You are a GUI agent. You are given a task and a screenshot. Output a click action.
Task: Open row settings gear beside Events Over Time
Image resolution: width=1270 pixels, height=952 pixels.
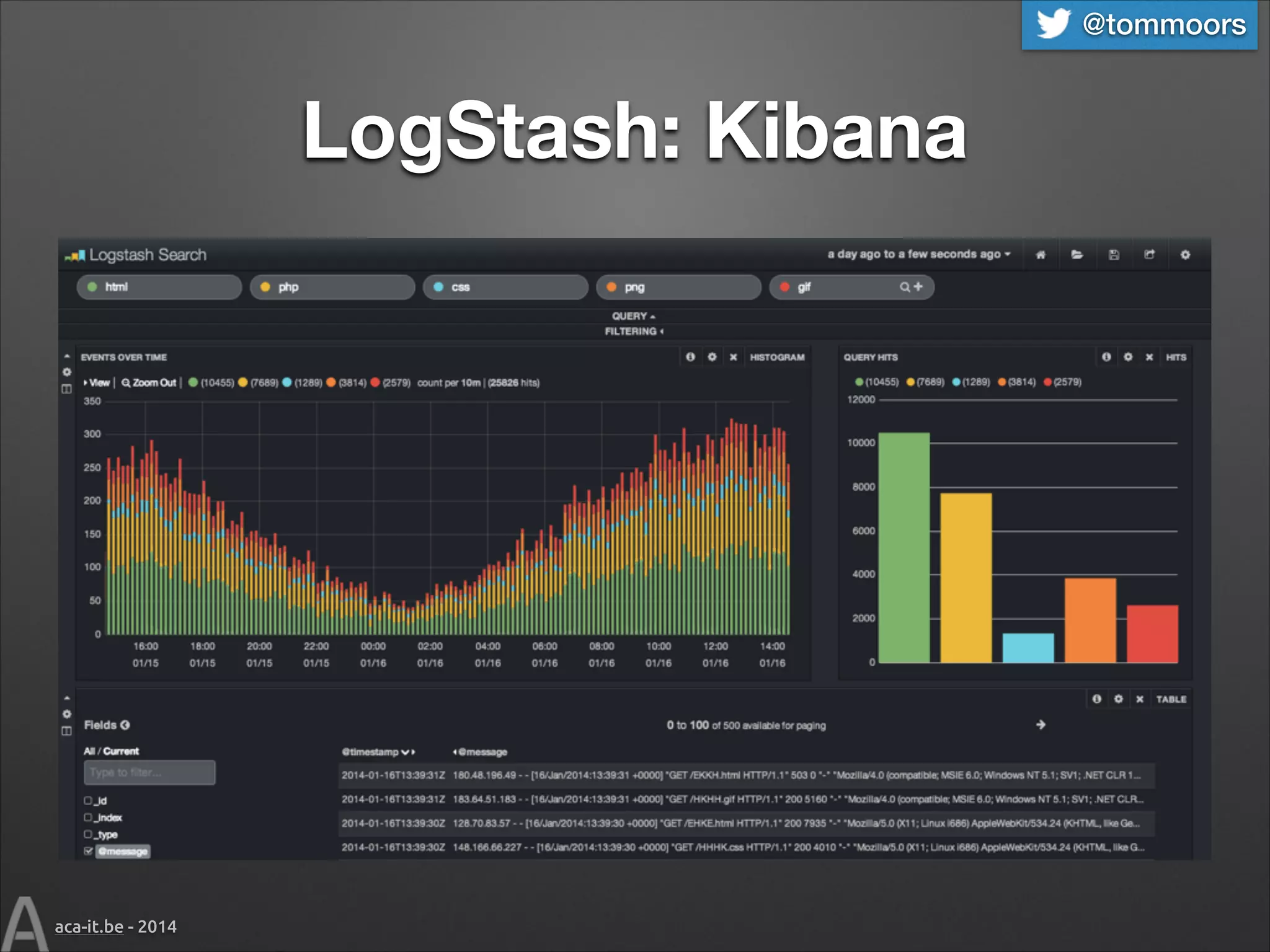(67, 372)
